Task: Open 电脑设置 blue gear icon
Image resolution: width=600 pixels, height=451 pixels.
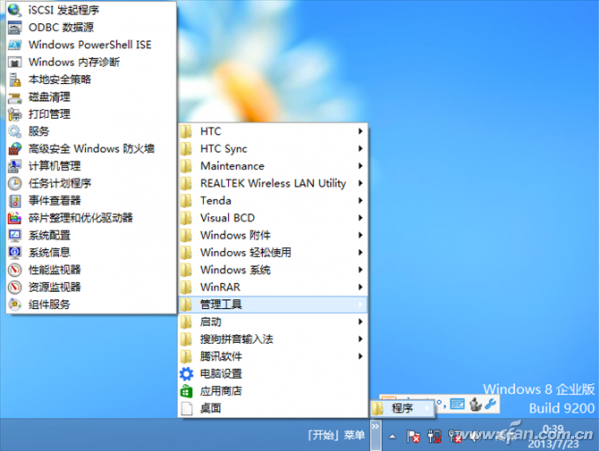Action: (186, 374)
